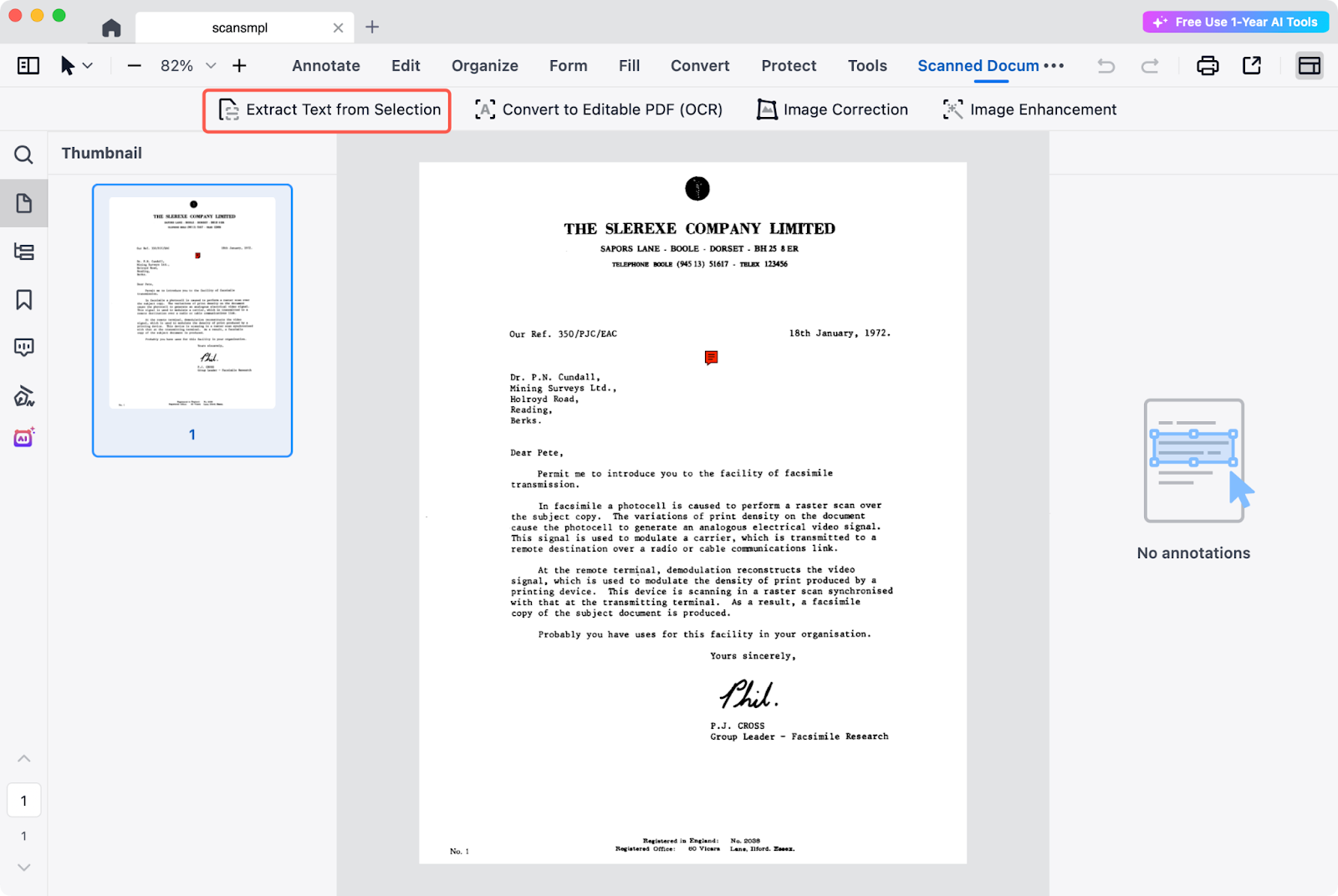Select the bookmark icon in sidebar
This screenshot has height=896, width=1338.
click(23, 300)
